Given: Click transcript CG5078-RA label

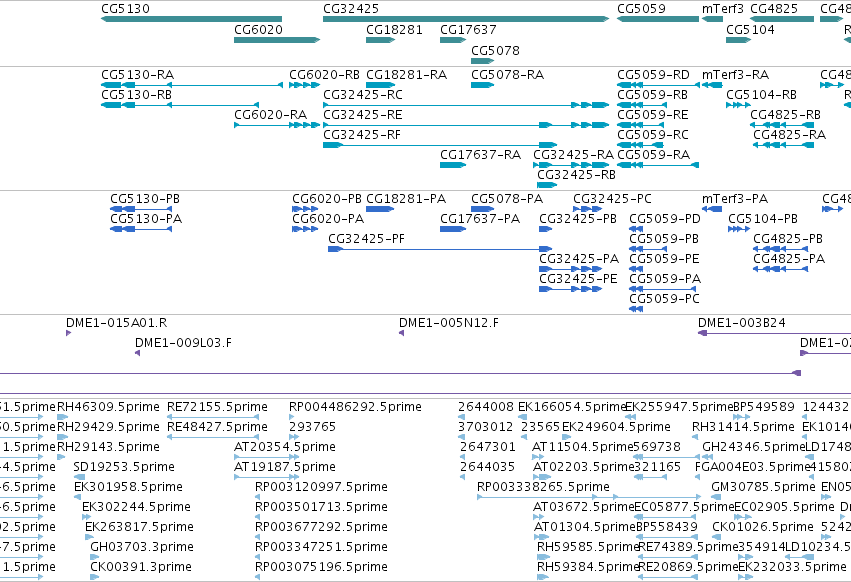Looking at the screenshot, I should (x=507, y=75).
